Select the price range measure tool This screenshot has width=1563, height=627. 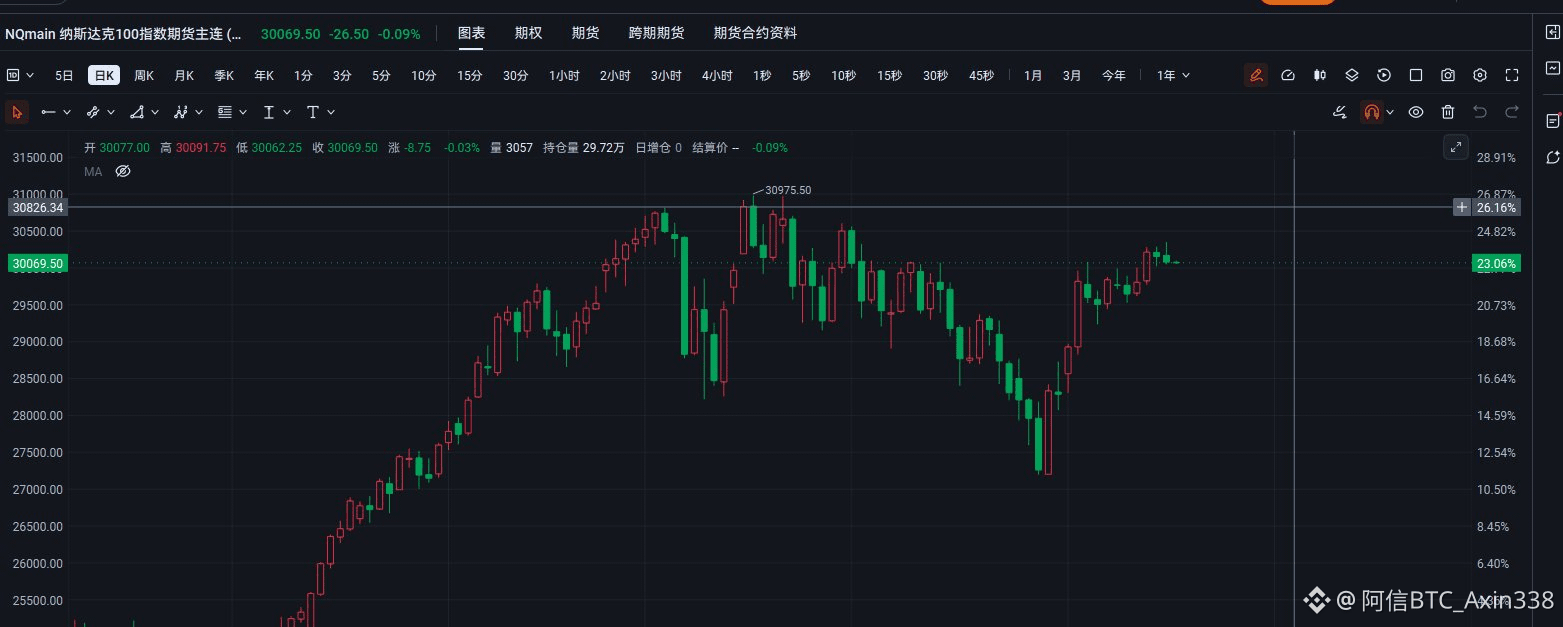269,112
